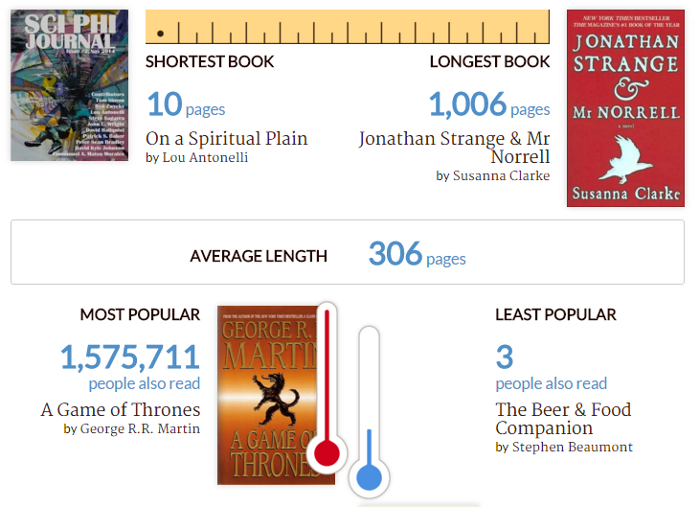Click the blue cold thermometer icon
Image resolution: width=700 pixels, height=507 pixels.
[x=369, y=412]
